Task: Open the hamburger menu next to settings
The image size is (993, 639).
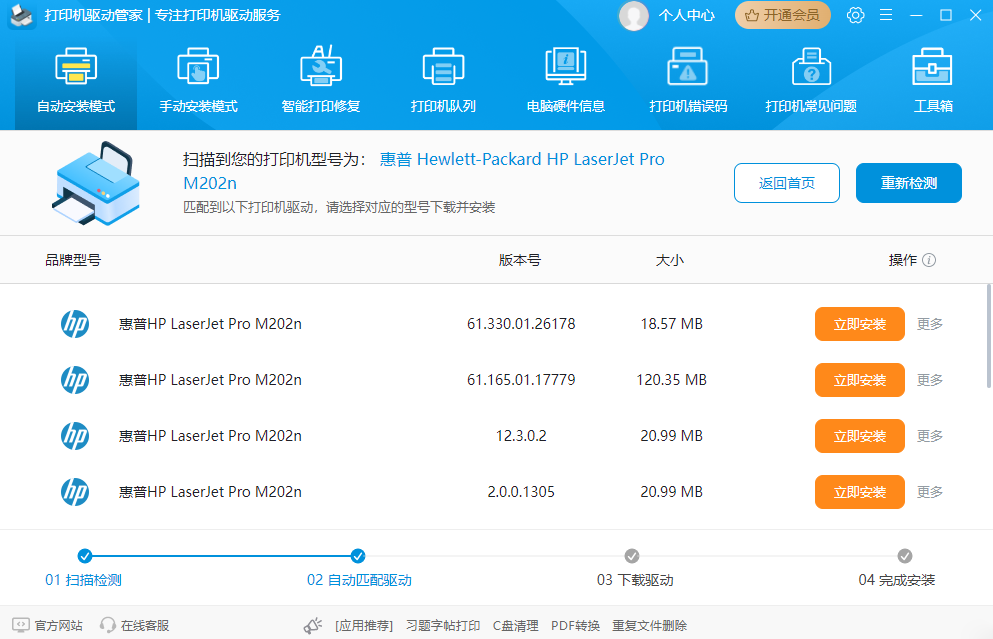Action: tap(886, 15)
